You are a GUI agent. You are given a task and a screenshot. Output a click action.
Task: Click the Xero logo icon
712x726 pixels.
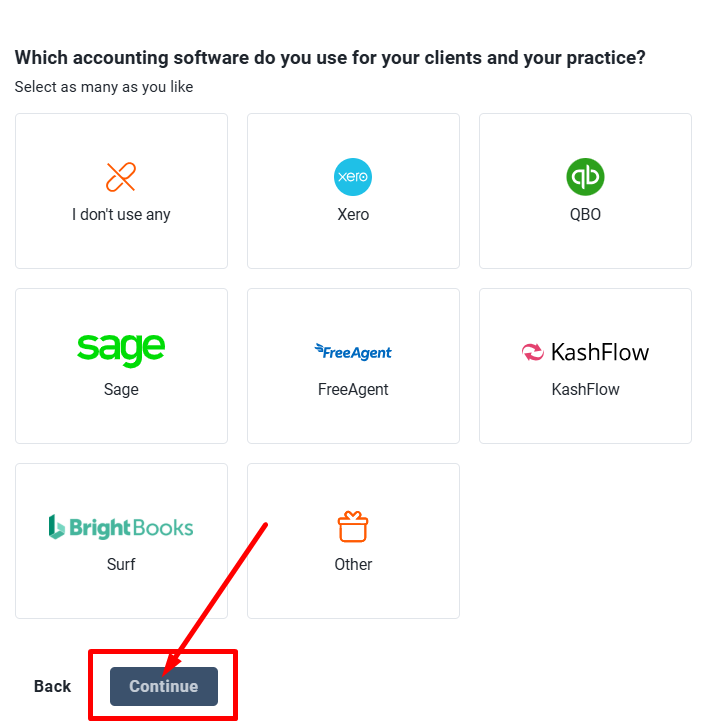point(353,177)
